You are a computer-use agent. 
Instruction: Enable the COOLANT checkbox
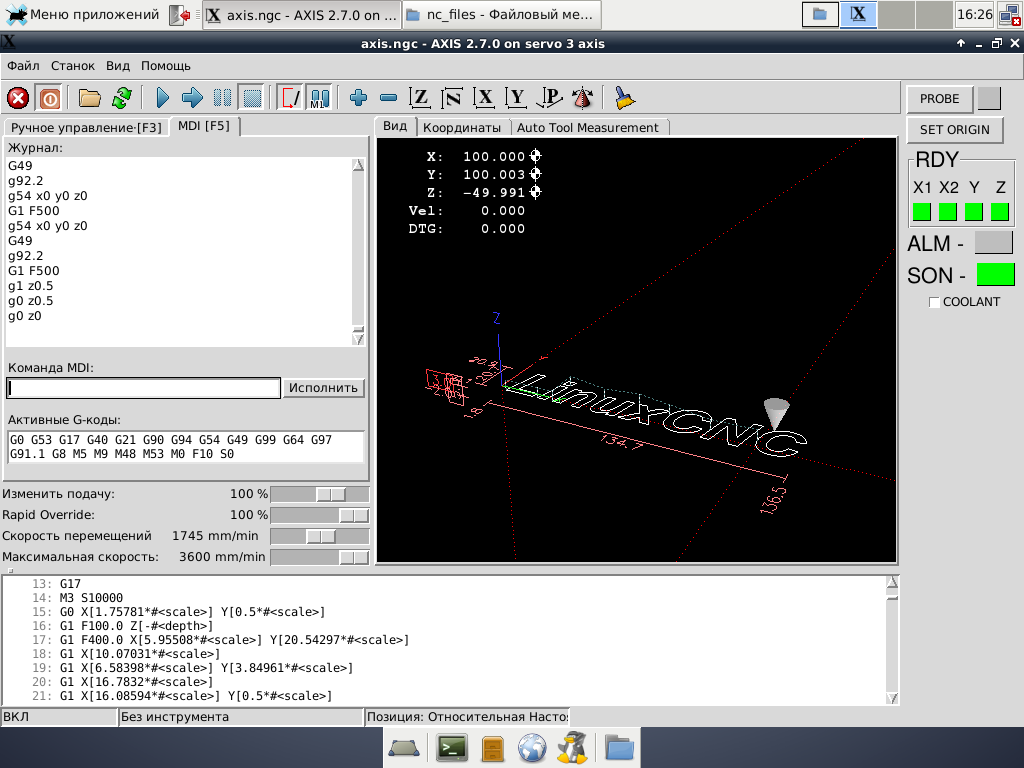(x=935, y=302)
